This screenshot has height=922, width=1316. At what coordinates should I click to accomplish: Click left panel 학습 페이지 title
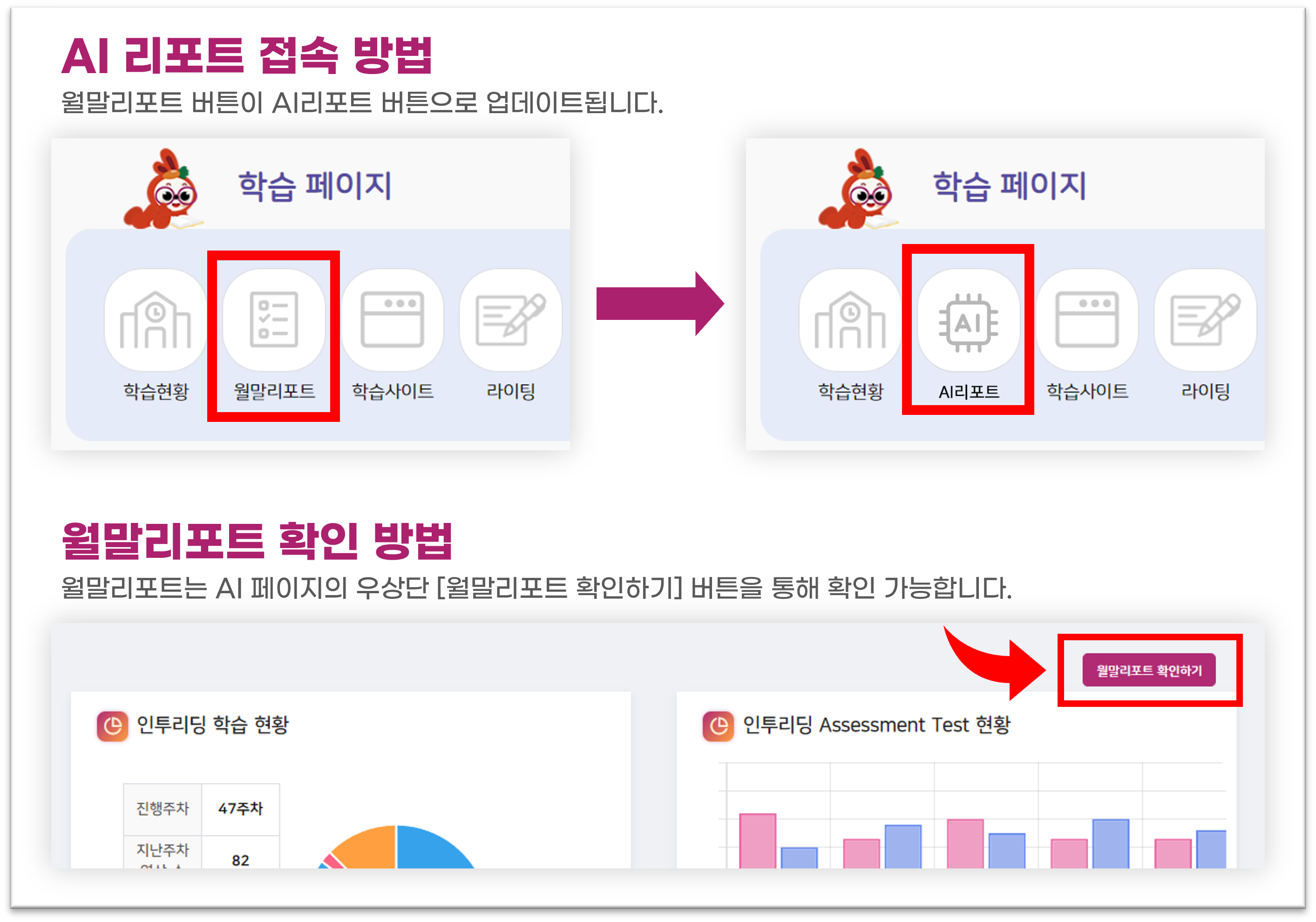point(315,186)
